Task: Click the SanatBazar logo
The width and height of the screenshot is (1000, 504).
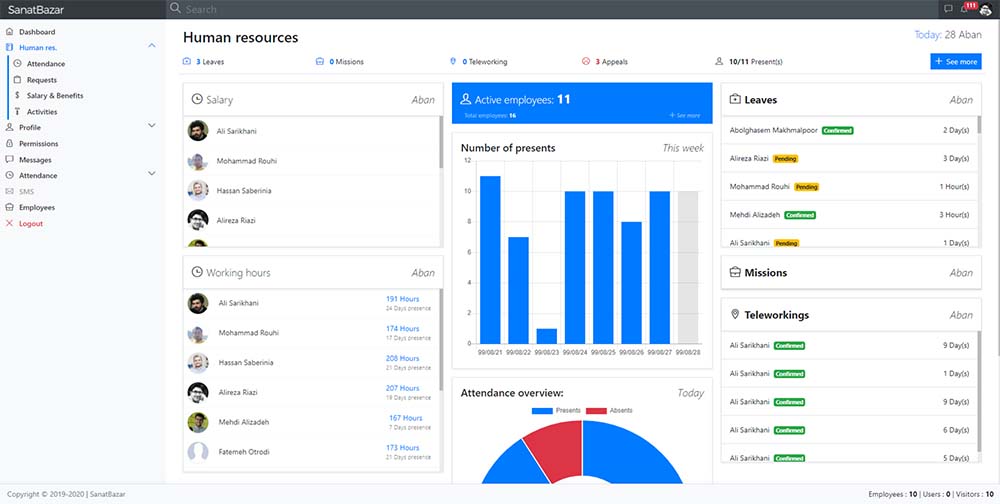Action: click(36, 10)
